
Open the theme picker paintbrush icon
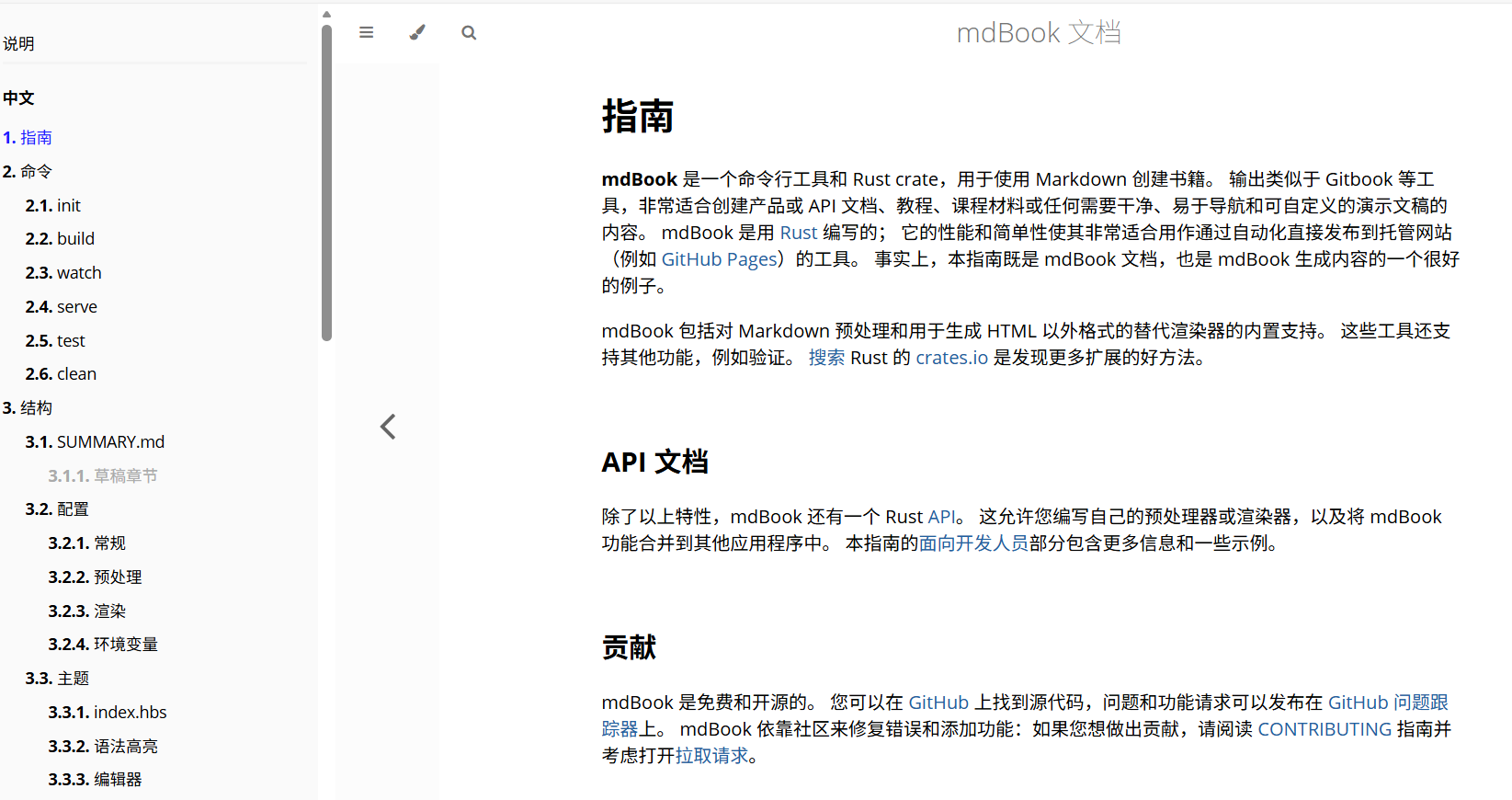point(417,32)
